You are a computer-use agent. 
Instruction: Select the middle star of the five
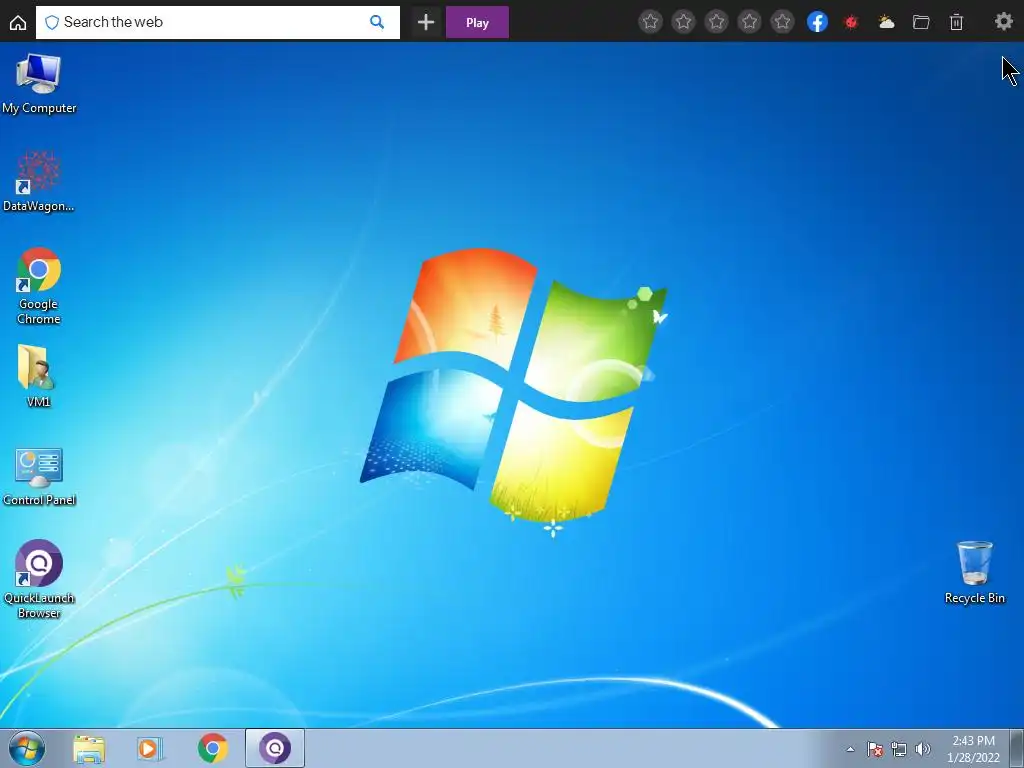716,22
